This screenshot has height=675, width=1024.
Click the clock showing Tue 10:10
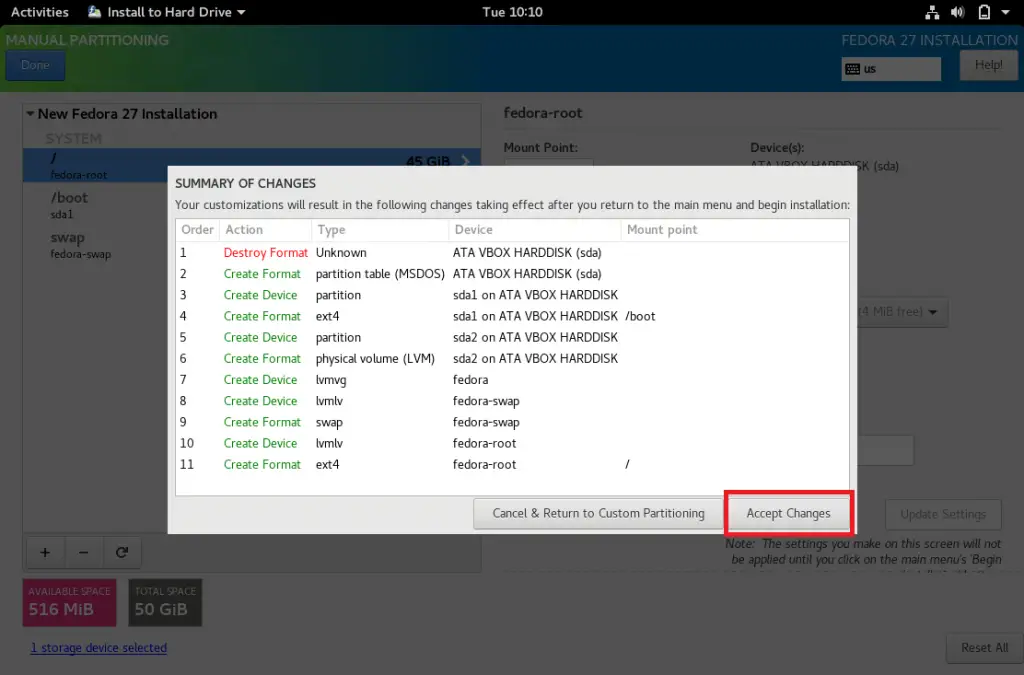[x=512, y=12]
